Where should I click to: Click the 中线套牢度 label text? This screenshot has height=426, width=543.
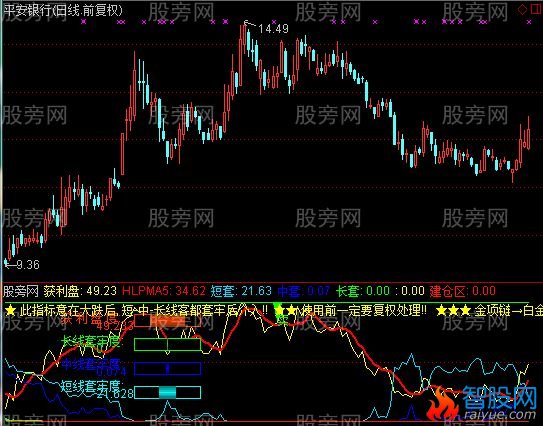91,363
